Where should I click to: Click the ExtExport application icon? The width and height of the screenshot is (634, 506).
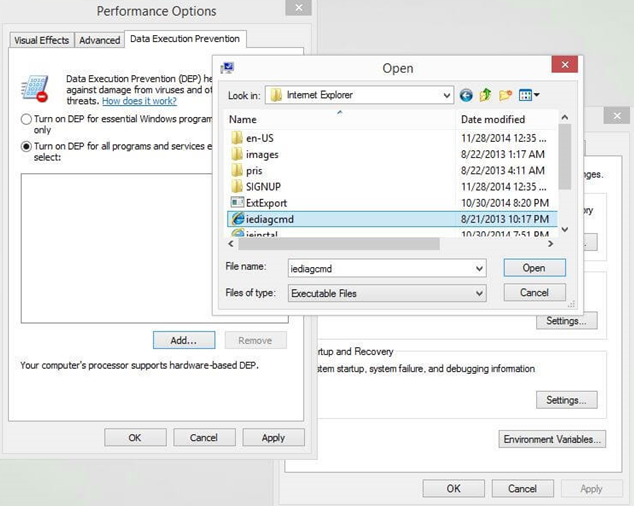pos(237,202)
